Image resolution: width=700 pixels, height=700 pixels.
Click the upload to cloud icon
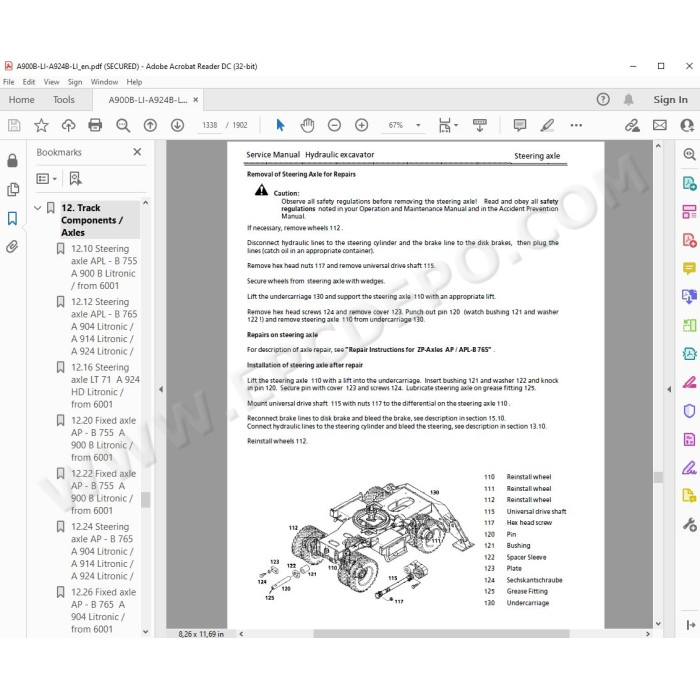pyautogui.click(x=68, y=125)
